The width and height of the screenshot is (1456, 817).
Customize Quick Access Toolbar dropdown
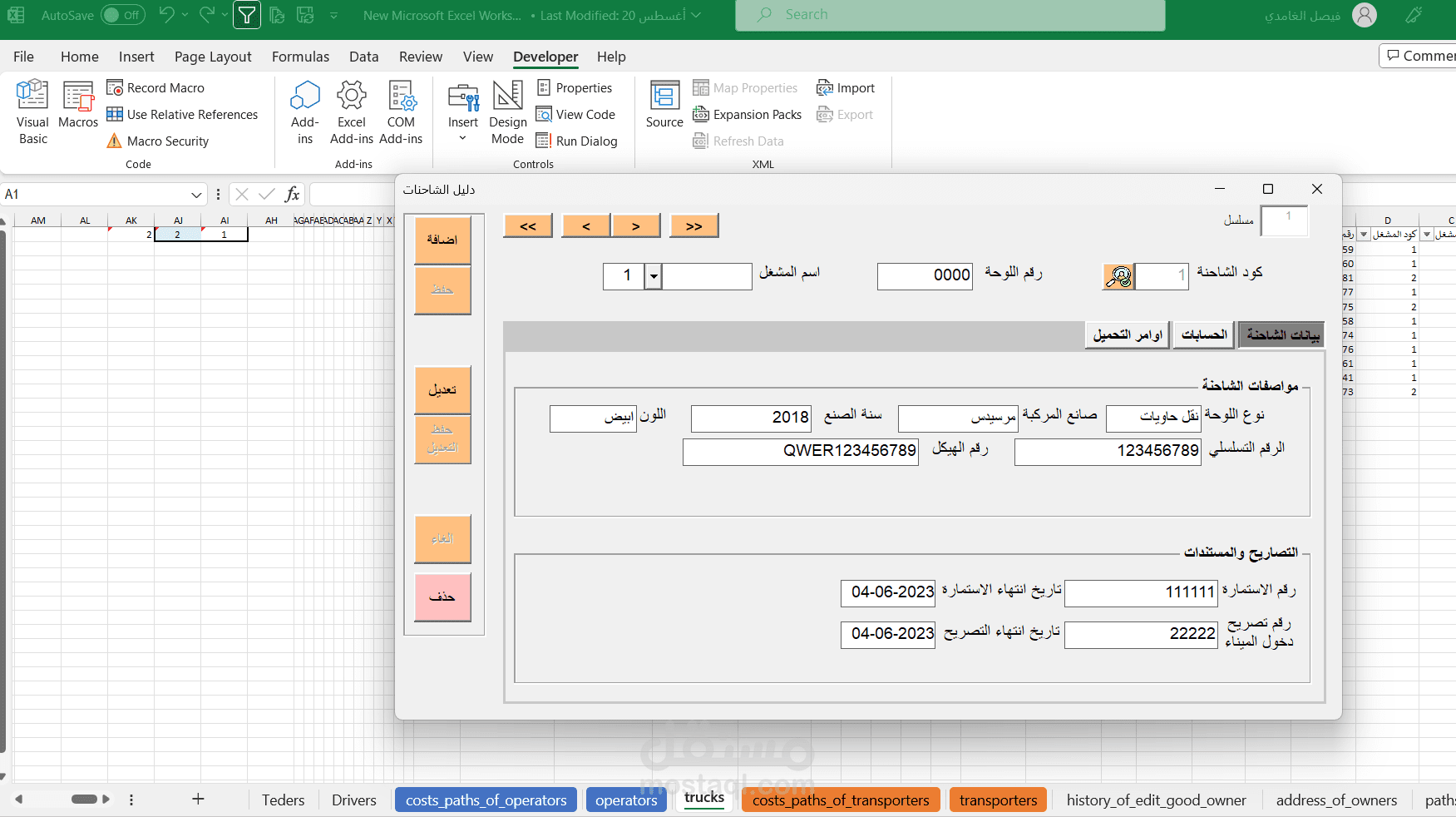(333, 15)
